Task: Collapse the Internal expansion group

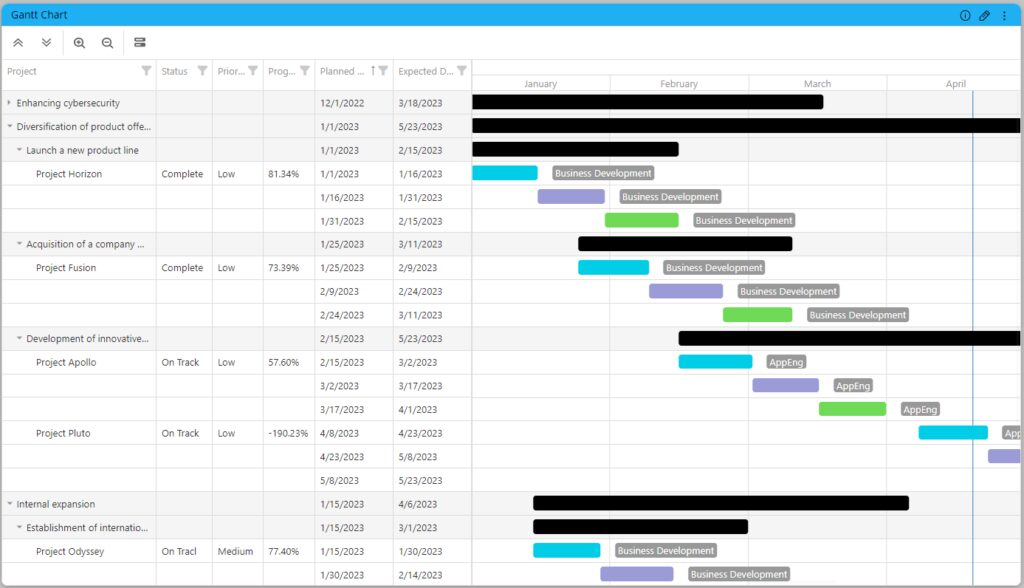Action: 8,504
